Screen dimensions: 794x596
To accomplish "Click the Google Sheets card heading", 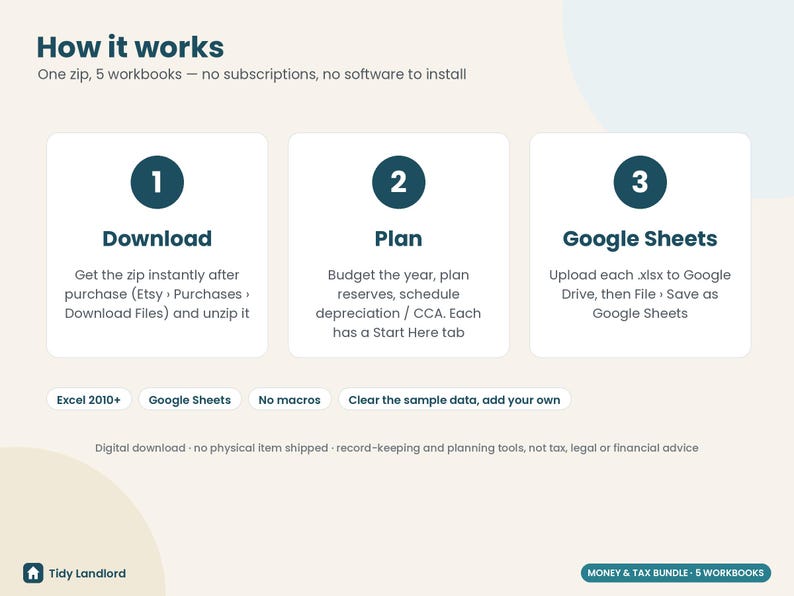I will [640, 239].
